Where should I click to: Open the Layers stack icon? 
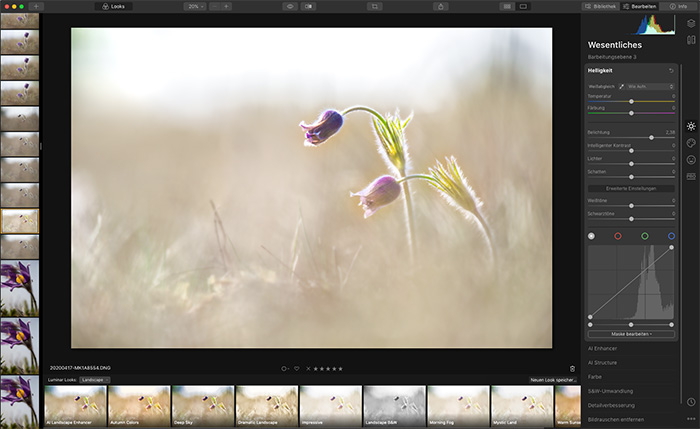691,23
